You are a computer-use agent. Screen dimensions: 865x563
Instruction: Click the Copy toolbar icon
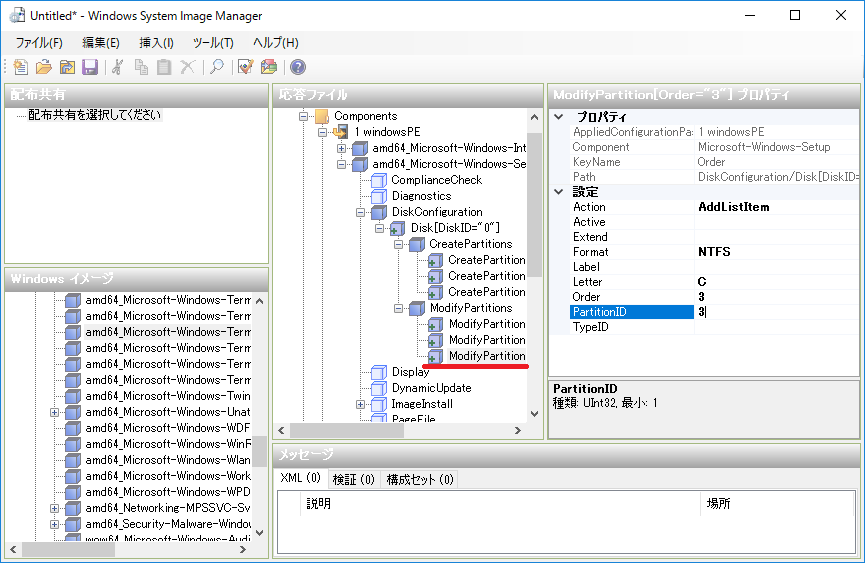(x=141, y=67)
